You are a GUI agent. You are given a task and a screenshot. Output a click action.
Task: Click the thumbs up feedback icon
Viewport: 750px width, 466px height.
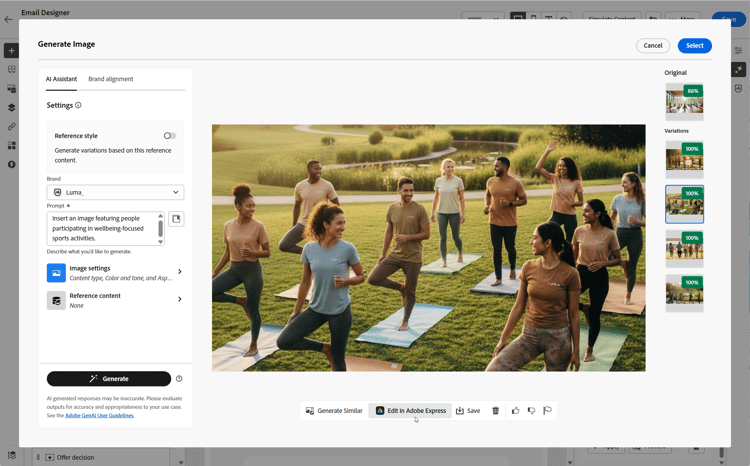click(x=515, y=411)
